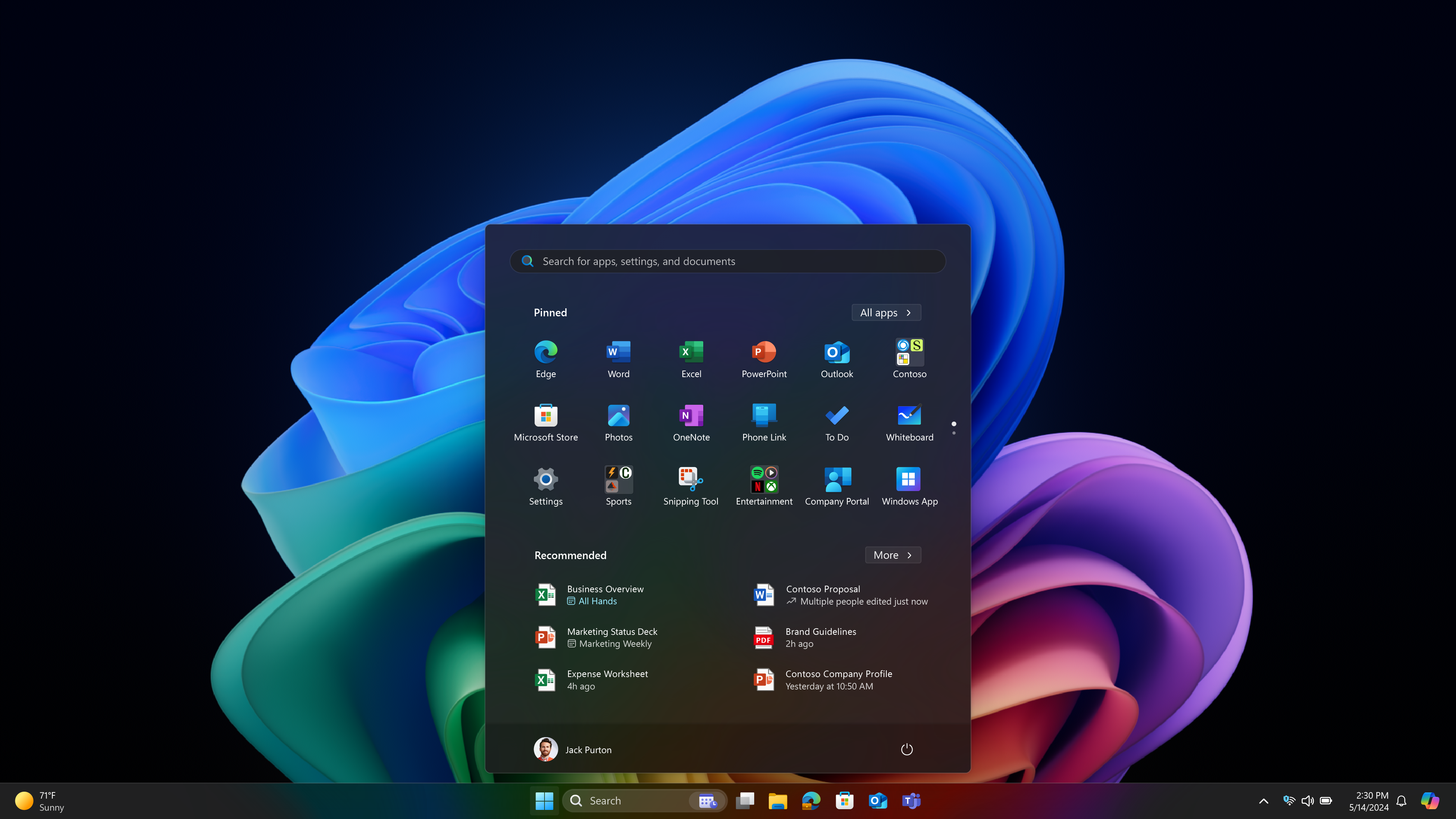The image size is (1456, 819).
Task: Open pinned Outlook app
Action: point(837,359)
